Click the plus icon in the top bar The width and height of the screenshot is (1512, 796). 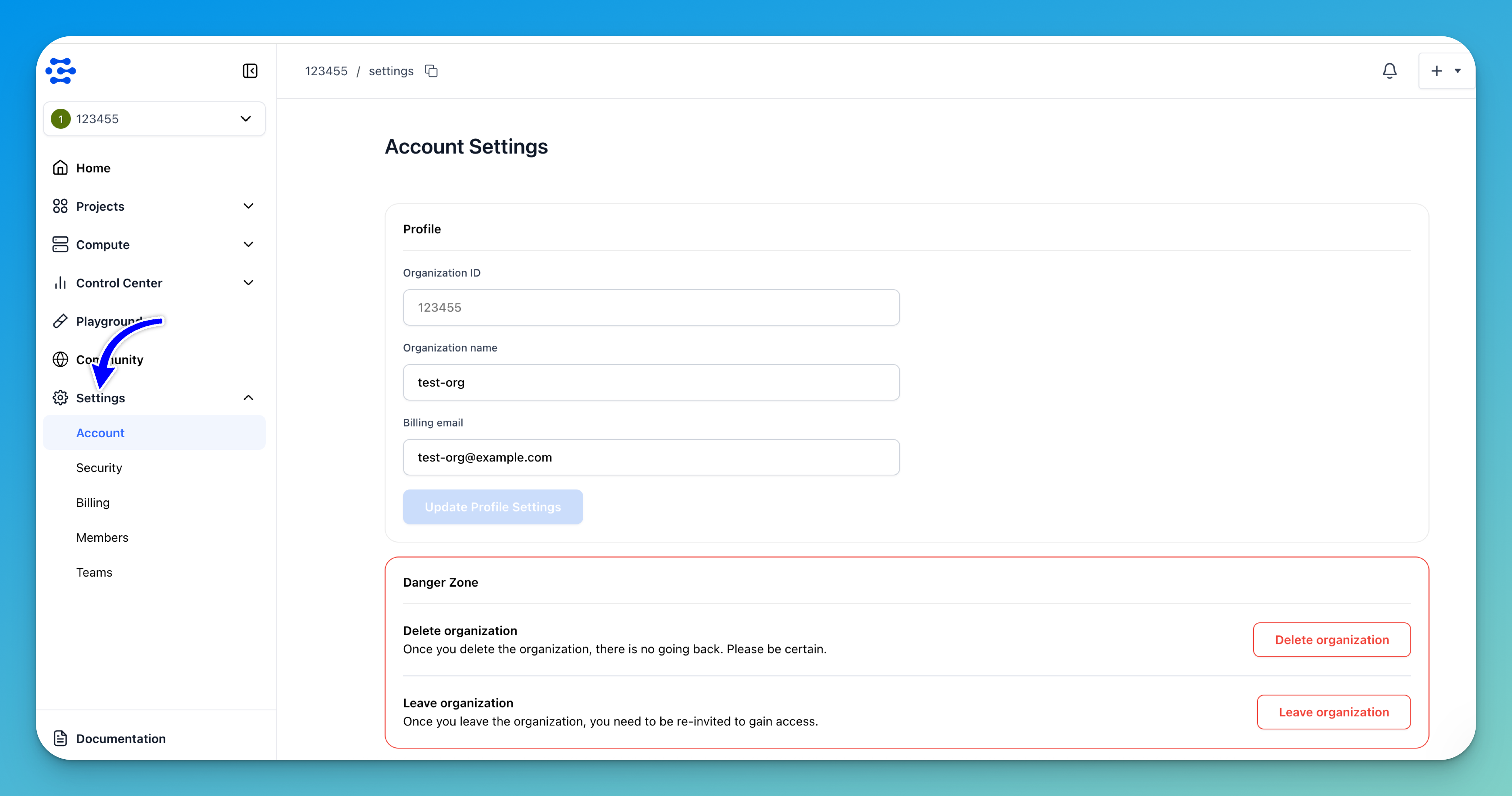pyautogui.click(x=1436, y=71)
